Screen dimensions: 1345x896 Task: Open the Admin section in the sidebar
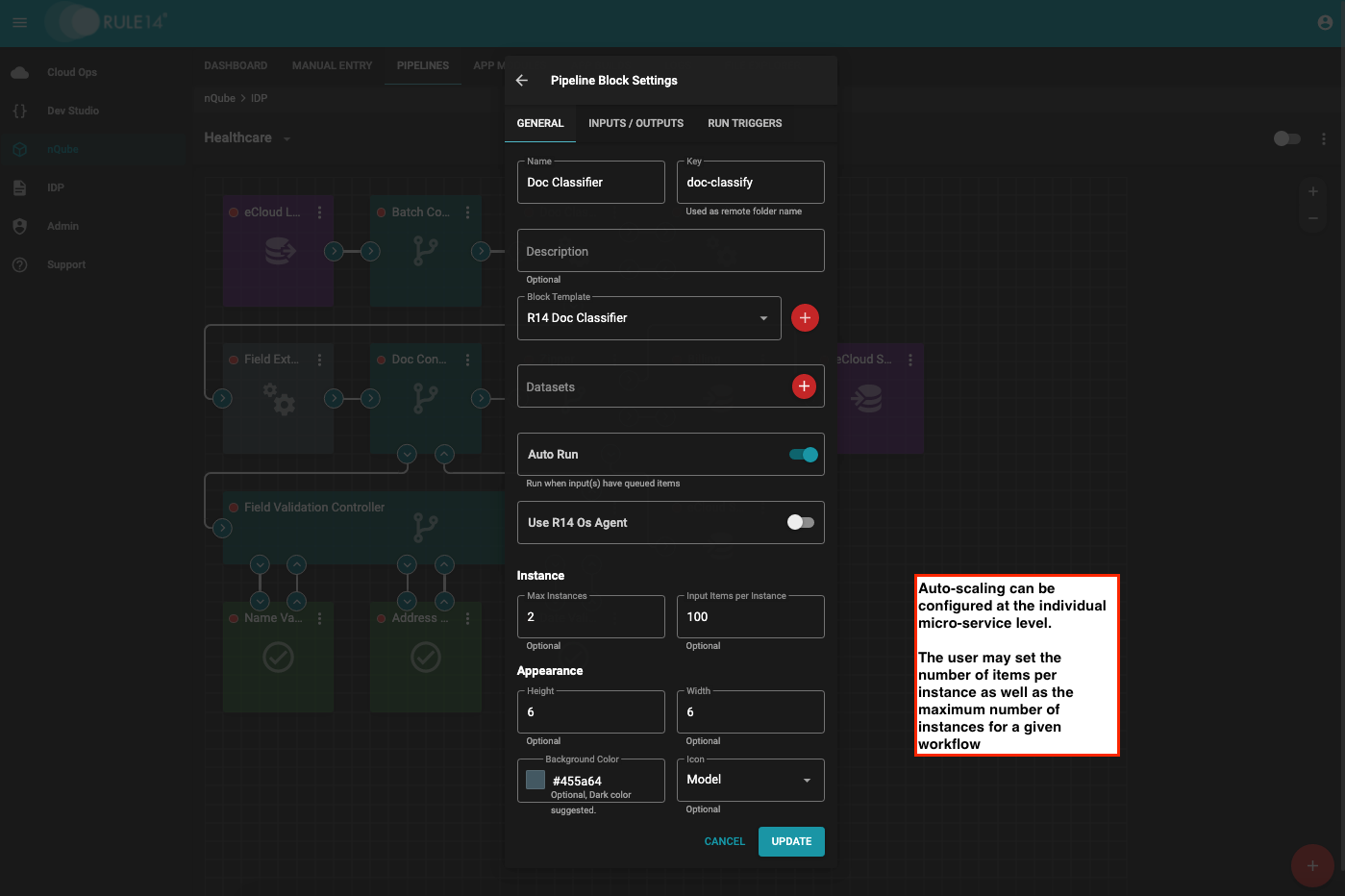[x=62, y=226]
